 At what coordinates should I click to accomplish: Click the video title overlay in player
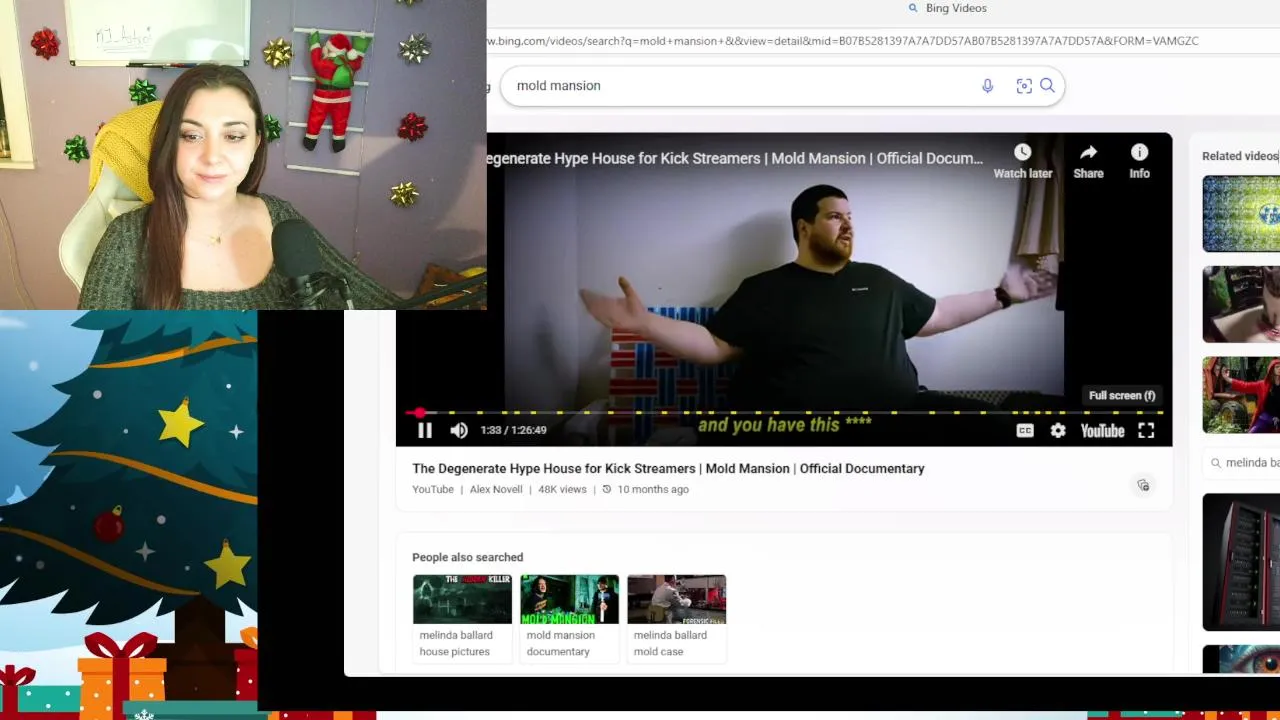pos(735,158)
